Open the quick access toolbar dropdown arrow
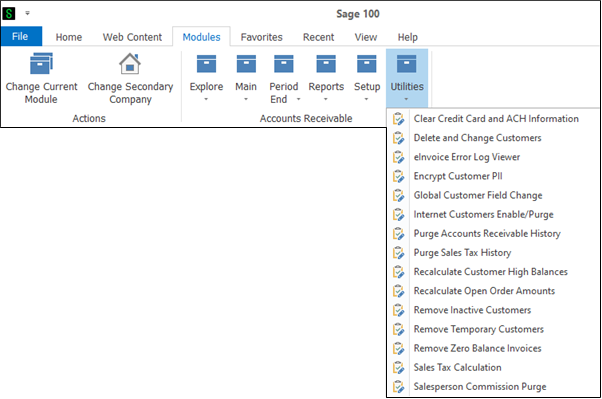 pyautogui.click(x=27, y=13)
